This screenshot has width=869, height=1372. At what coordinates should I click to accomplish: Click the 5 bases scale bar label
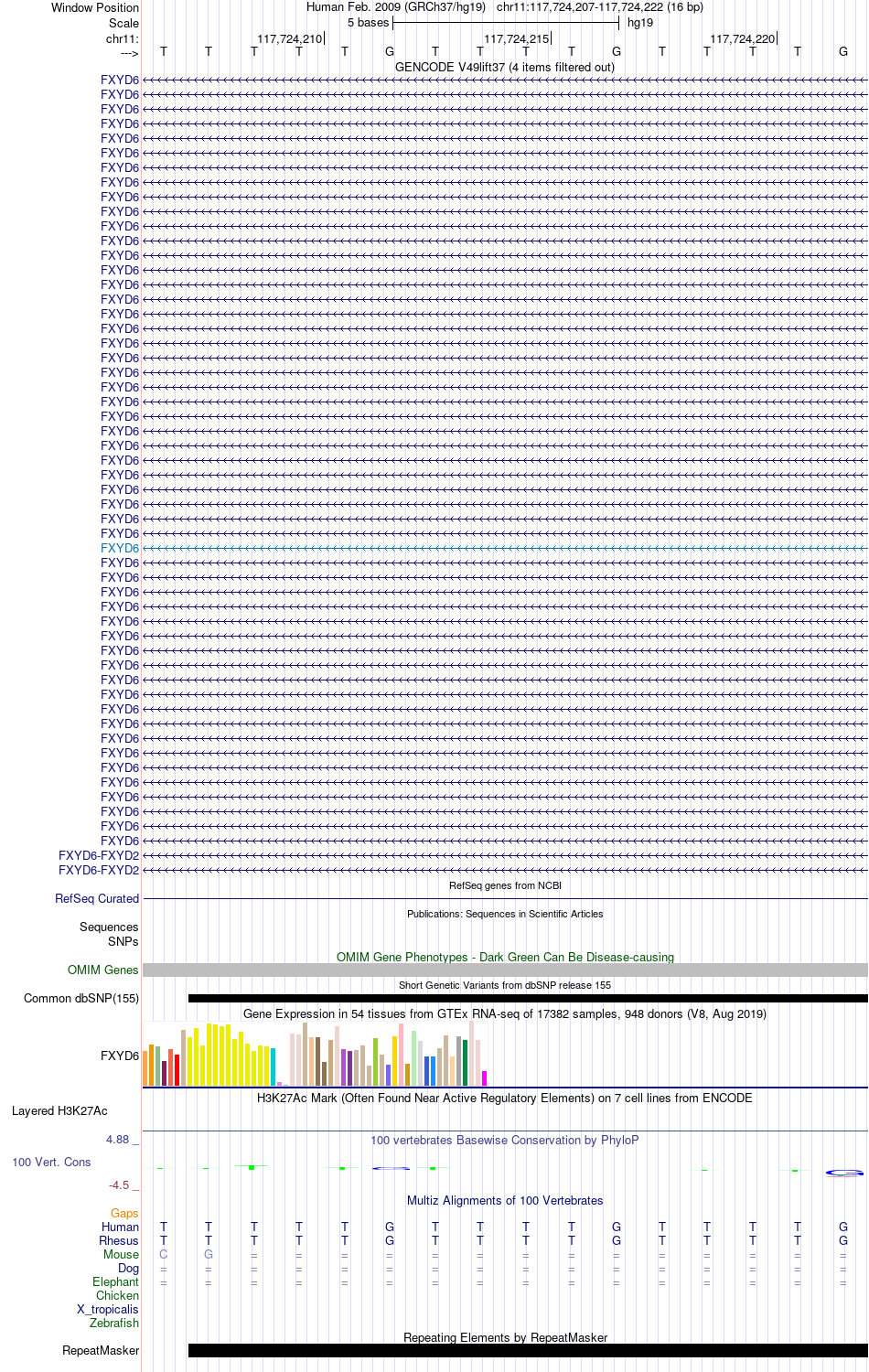tap(368, 23)
